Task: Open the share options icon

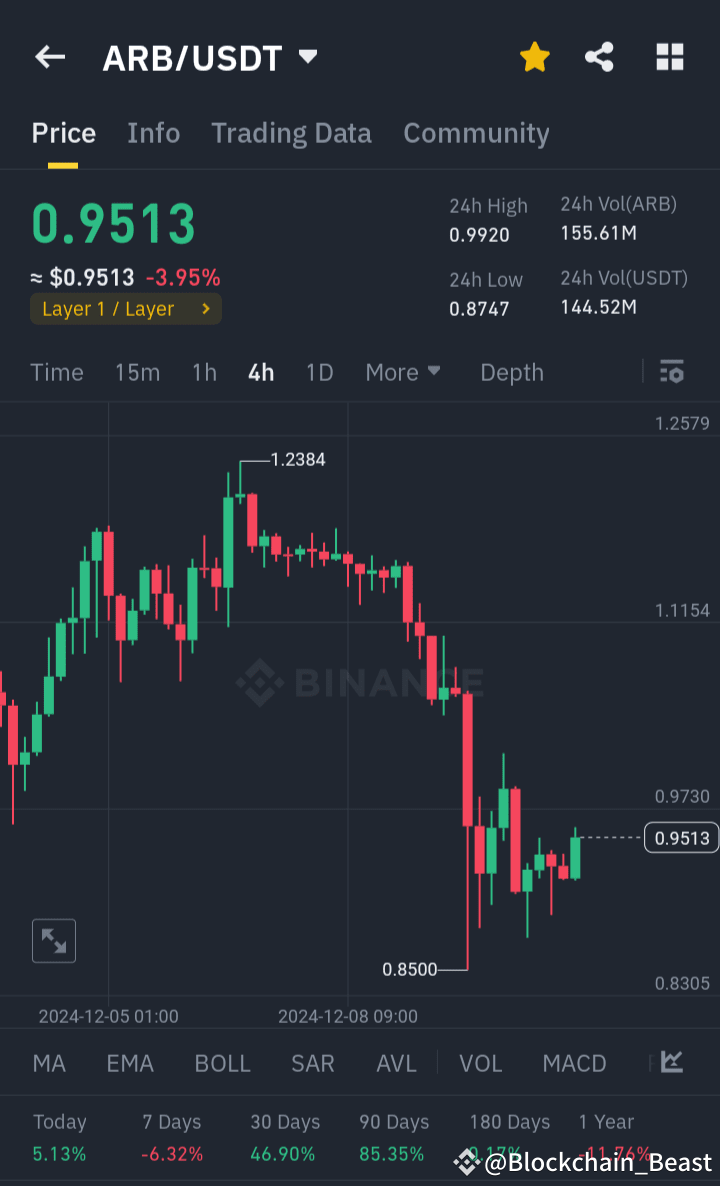Action: pos(599,57)
